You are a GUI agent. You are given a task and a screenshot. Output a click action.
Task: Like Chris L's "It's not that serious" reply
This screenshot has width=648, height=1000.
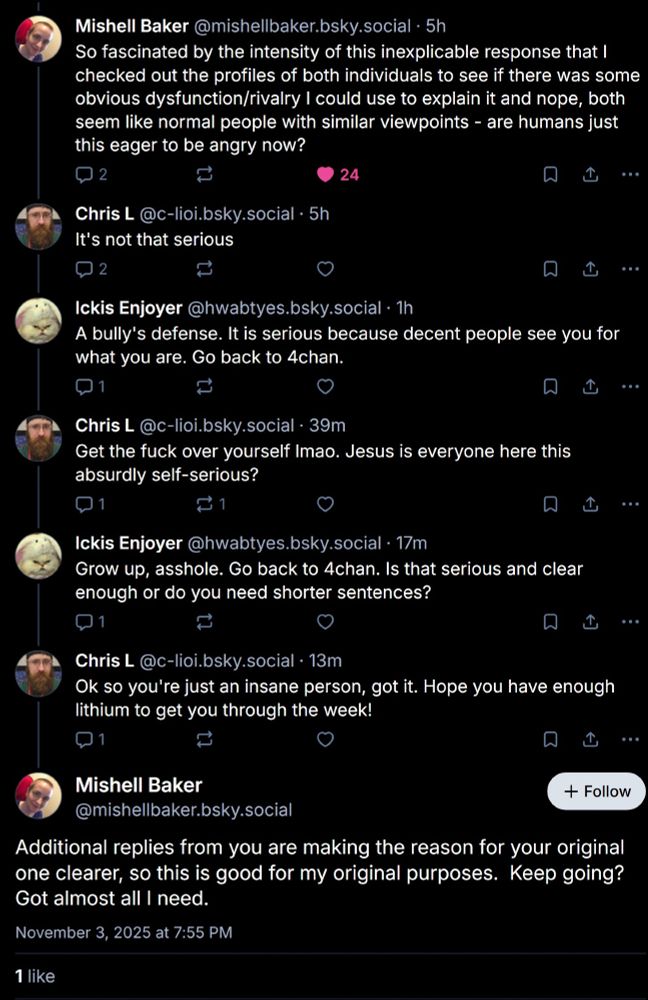[x=325, y=268]
